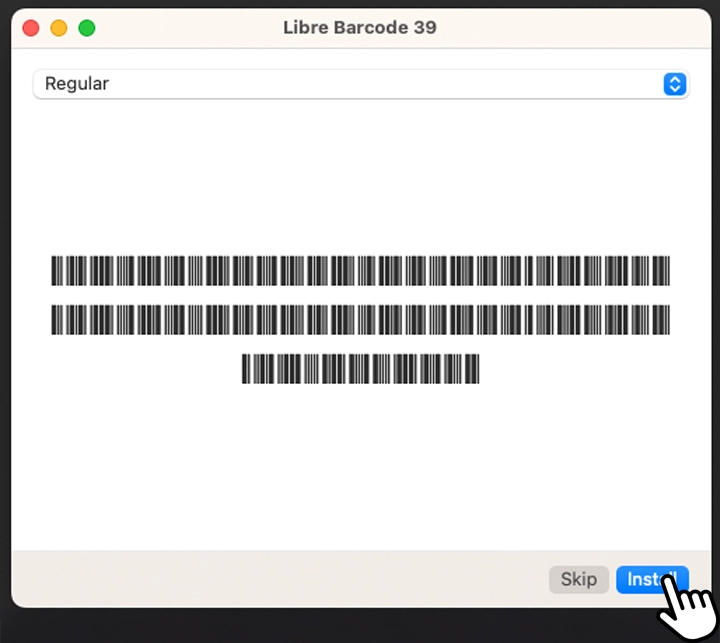Click the Skip button
Screen dimensions: 720x643
tap(579, 579)
